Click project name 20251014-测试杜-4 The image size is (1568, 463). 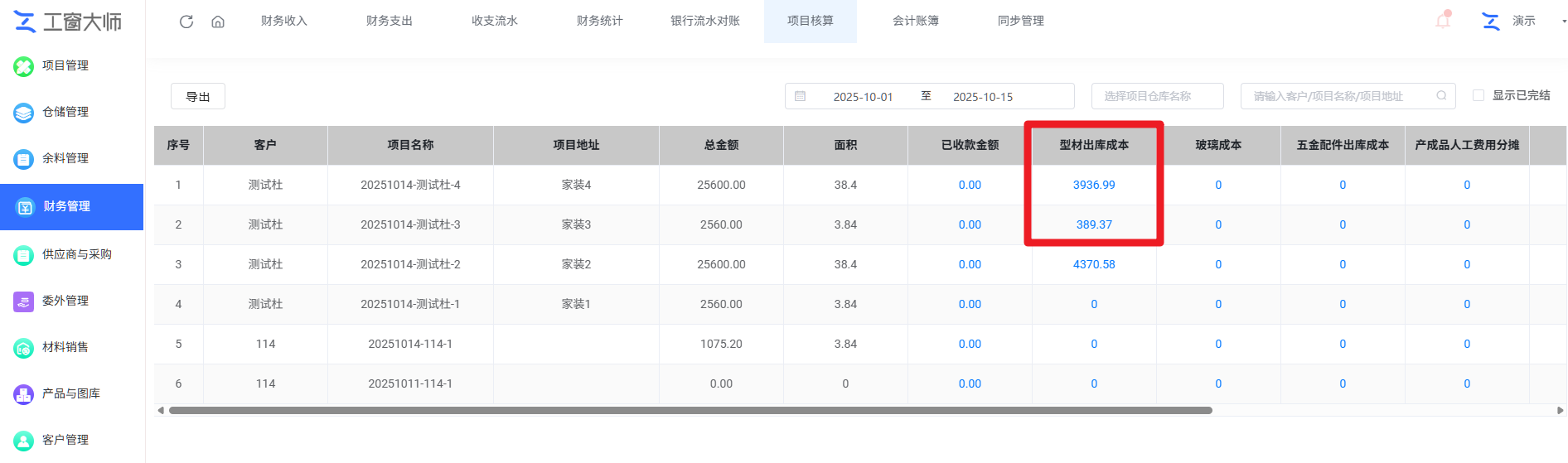pos(410,185)
